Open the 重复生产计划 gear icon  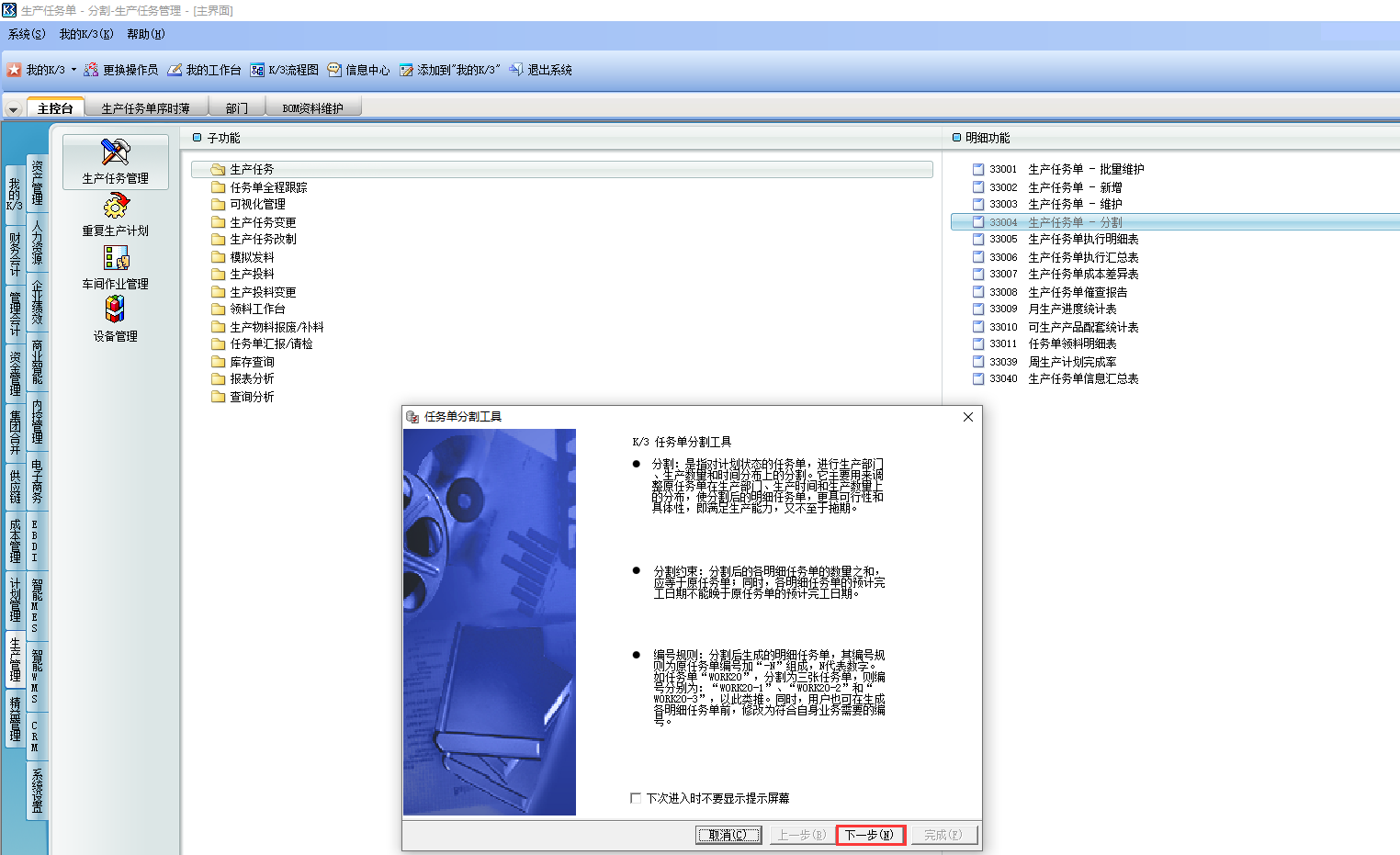point(116,207)
